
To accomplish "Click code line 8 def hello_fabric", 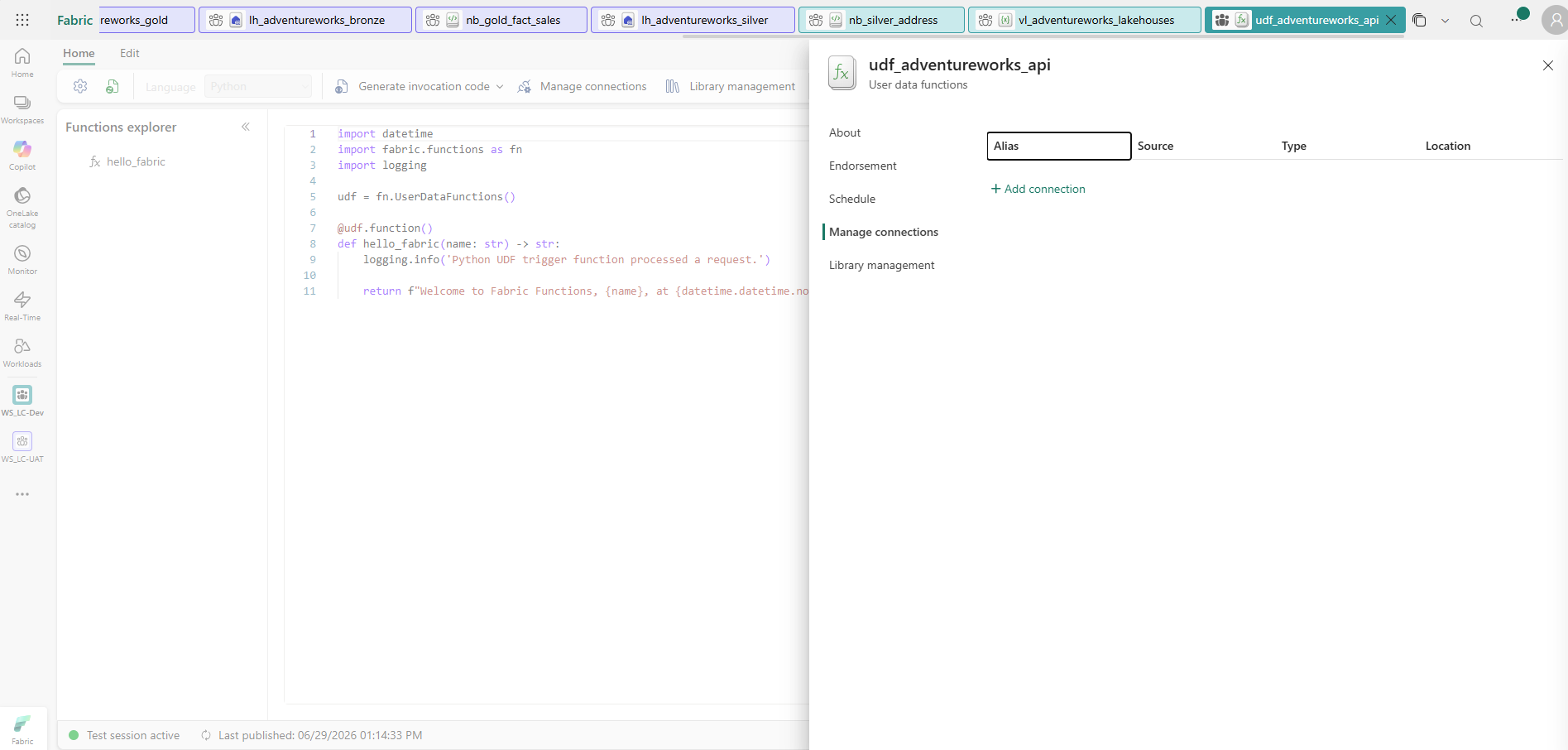I will pyautogui.click(x=448, y=243).
